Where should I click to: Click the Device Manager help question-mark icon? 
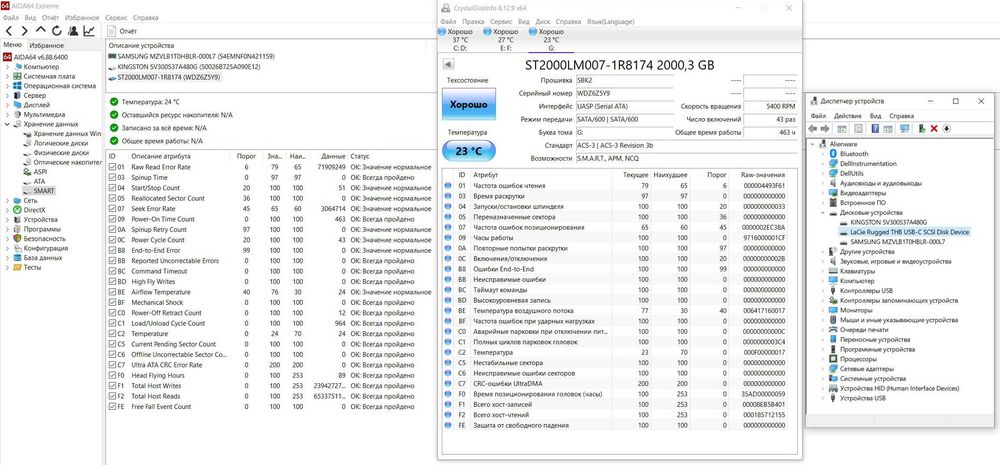pyautogui.click(x=875, y=129)
